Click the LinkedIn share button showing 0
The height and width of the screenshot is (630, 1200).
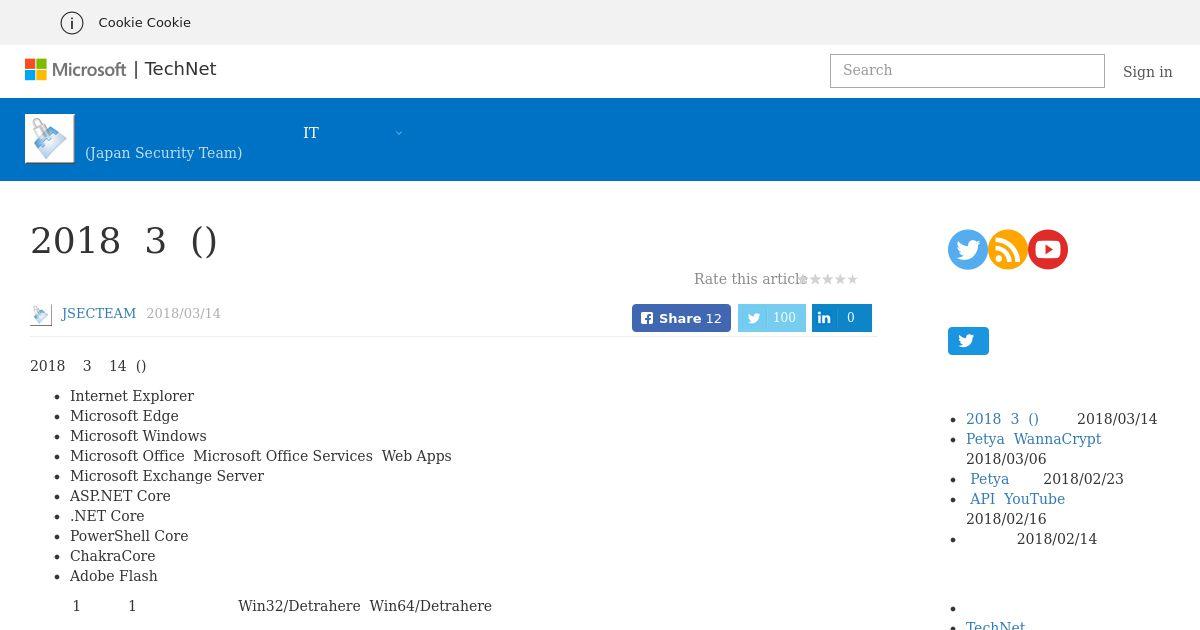842,318
